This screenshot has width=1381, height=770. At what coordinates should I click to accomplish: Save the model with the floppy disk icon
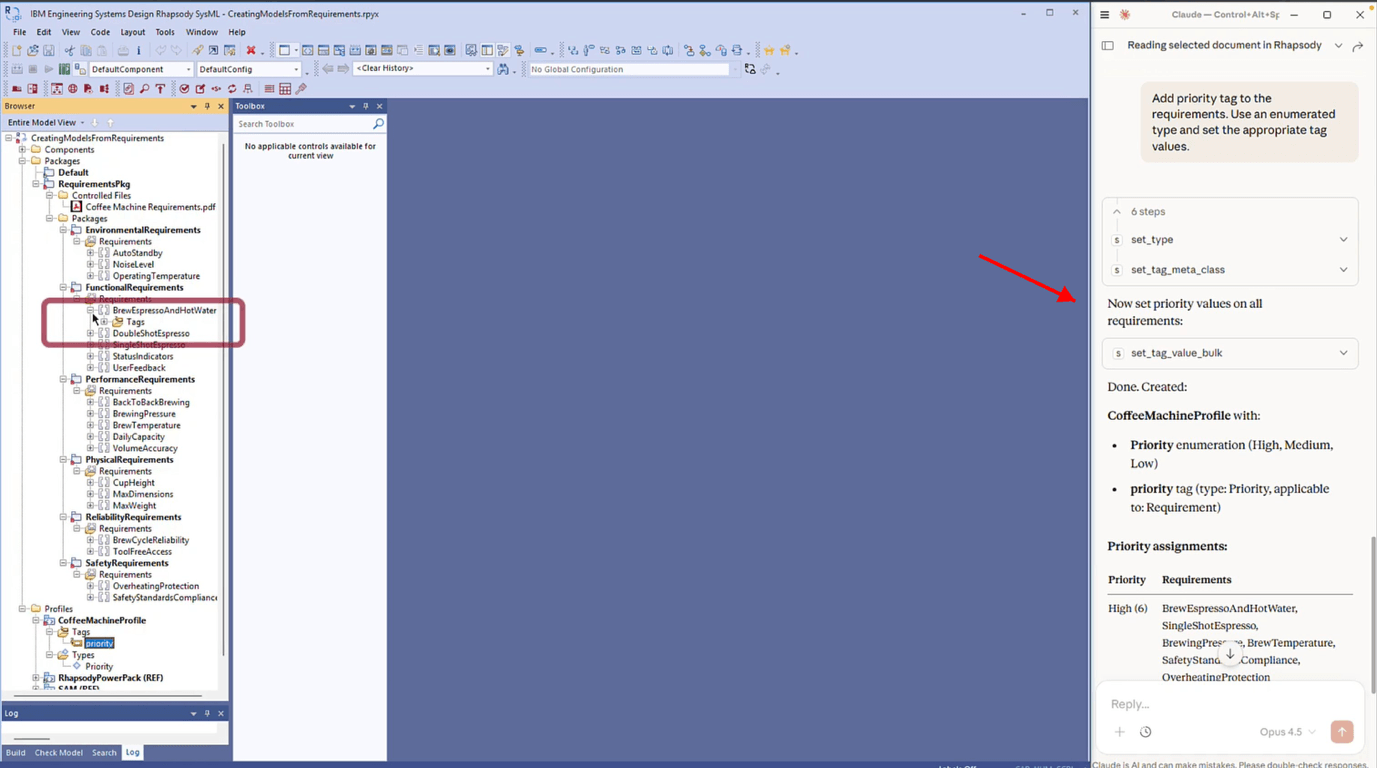[48, 50]
